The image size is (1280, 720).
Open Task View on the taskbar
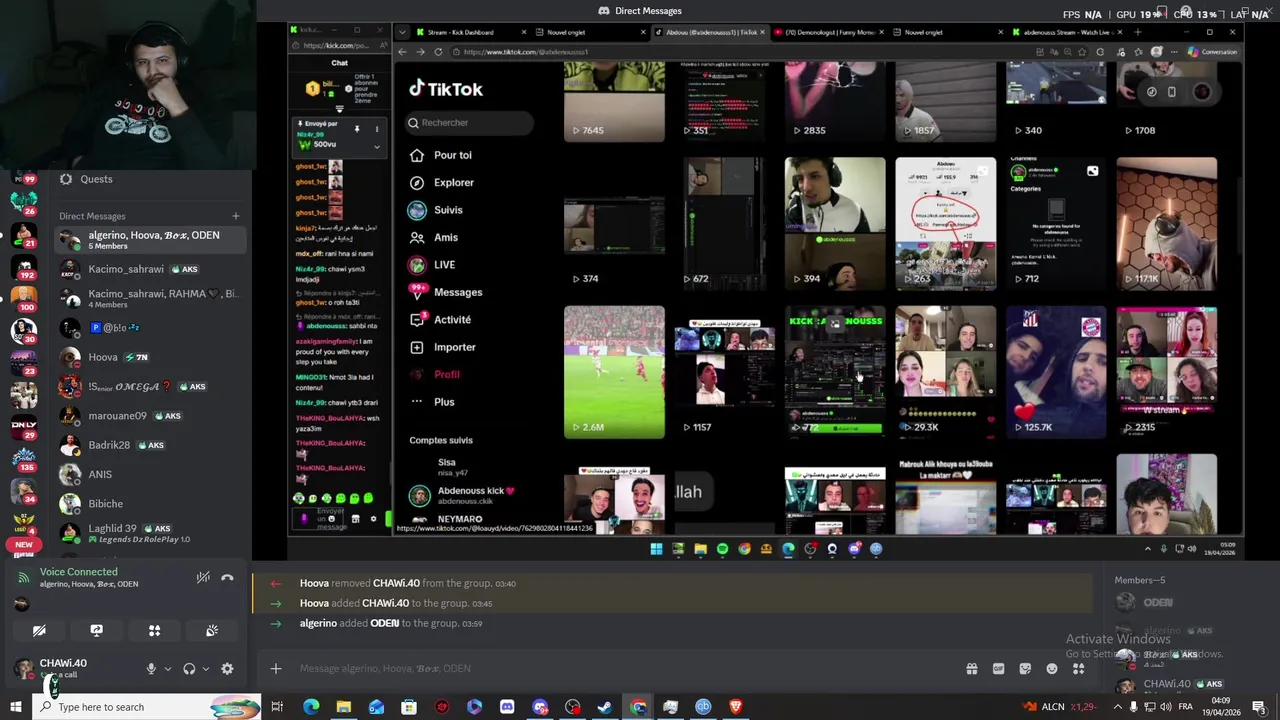point(277,707)
